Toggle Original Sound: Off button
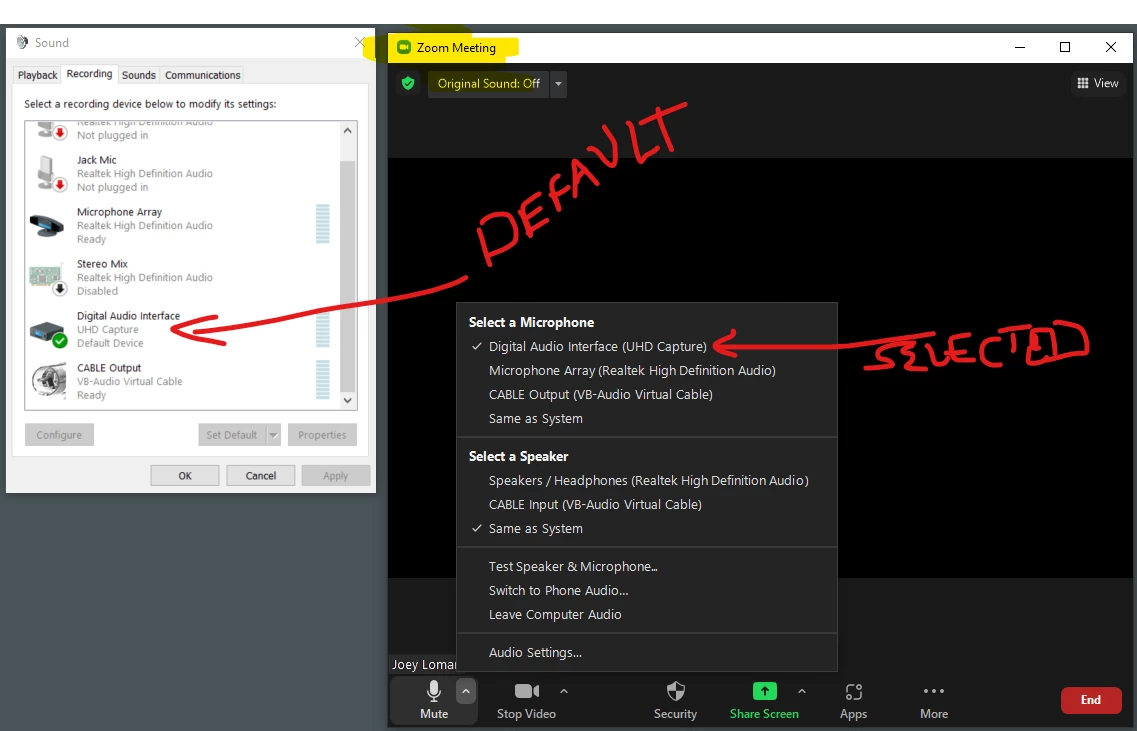Image resolution: width=1137 pixels, height=731 pixels. (489, 83)
